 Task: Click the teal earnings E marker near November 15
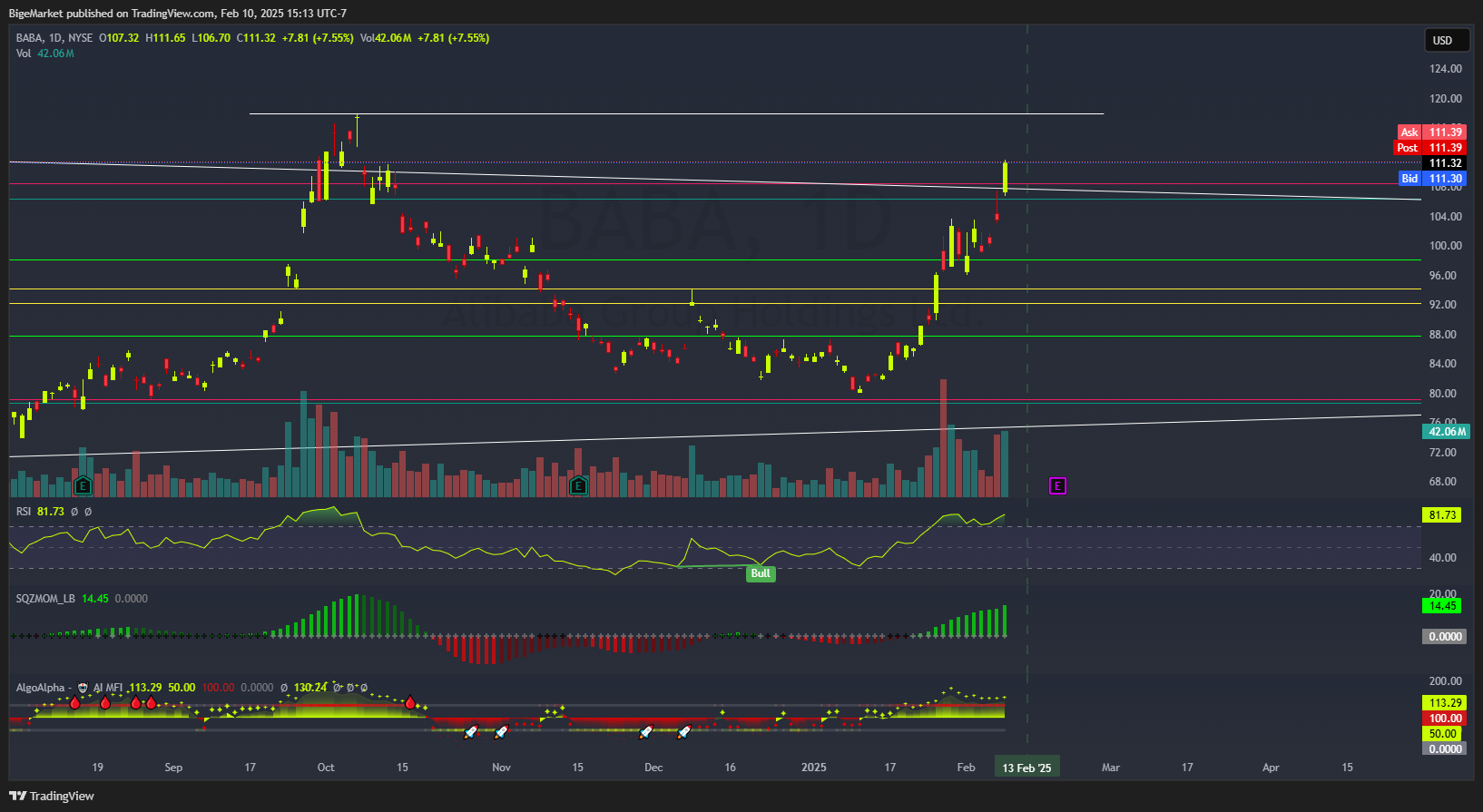[x=578, y=486]
